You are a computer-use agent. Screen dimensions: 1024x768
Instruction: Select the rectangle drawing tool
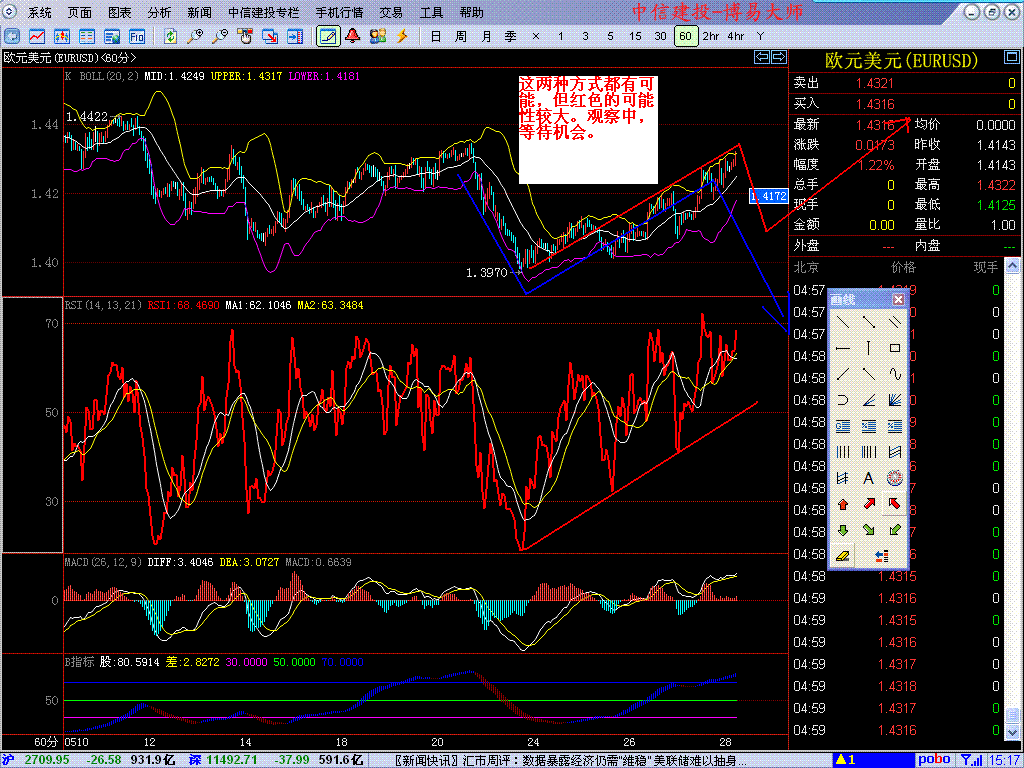click(x=895, y=348)
